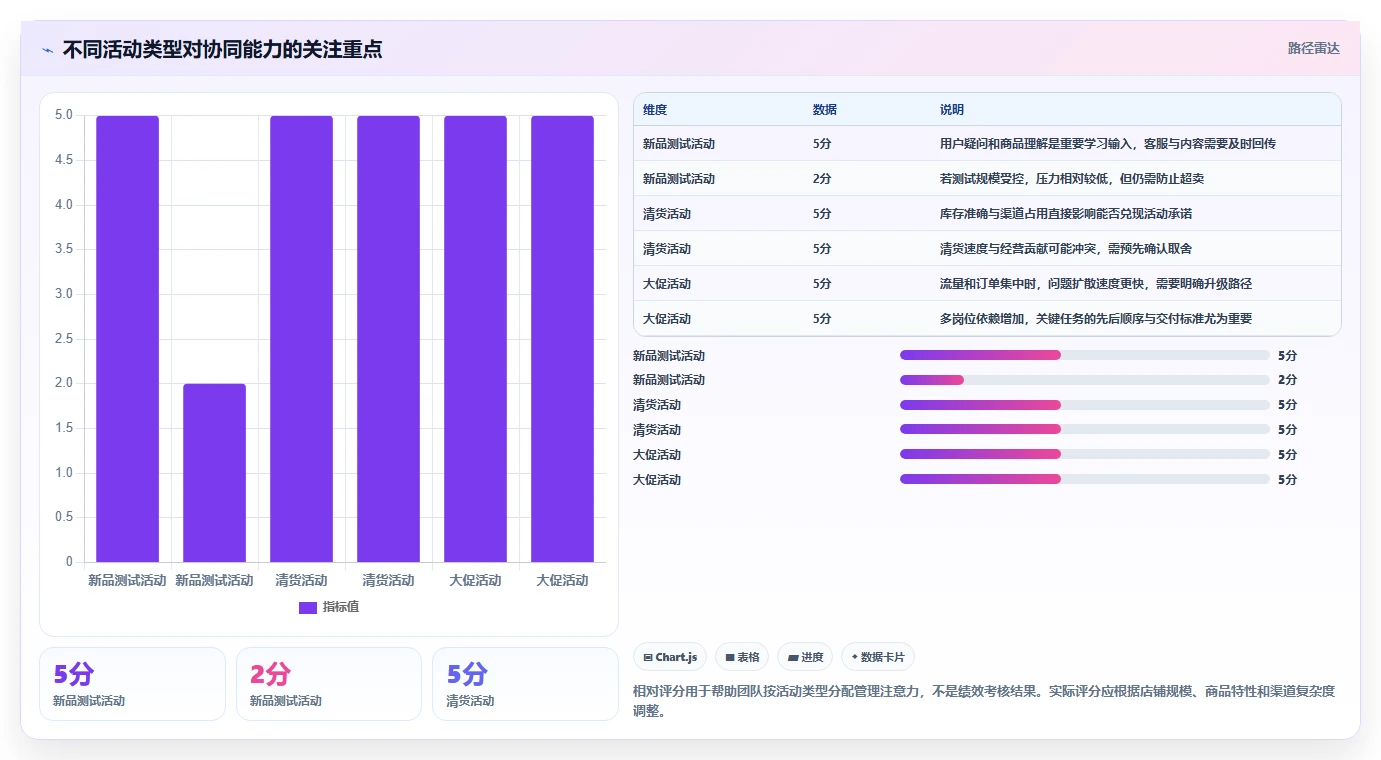Click the 路径雷达 badge in the header
Image resolution: width=1381 pixels, height=760 pixels.
pyautogui.click(x=1313, y=48)
